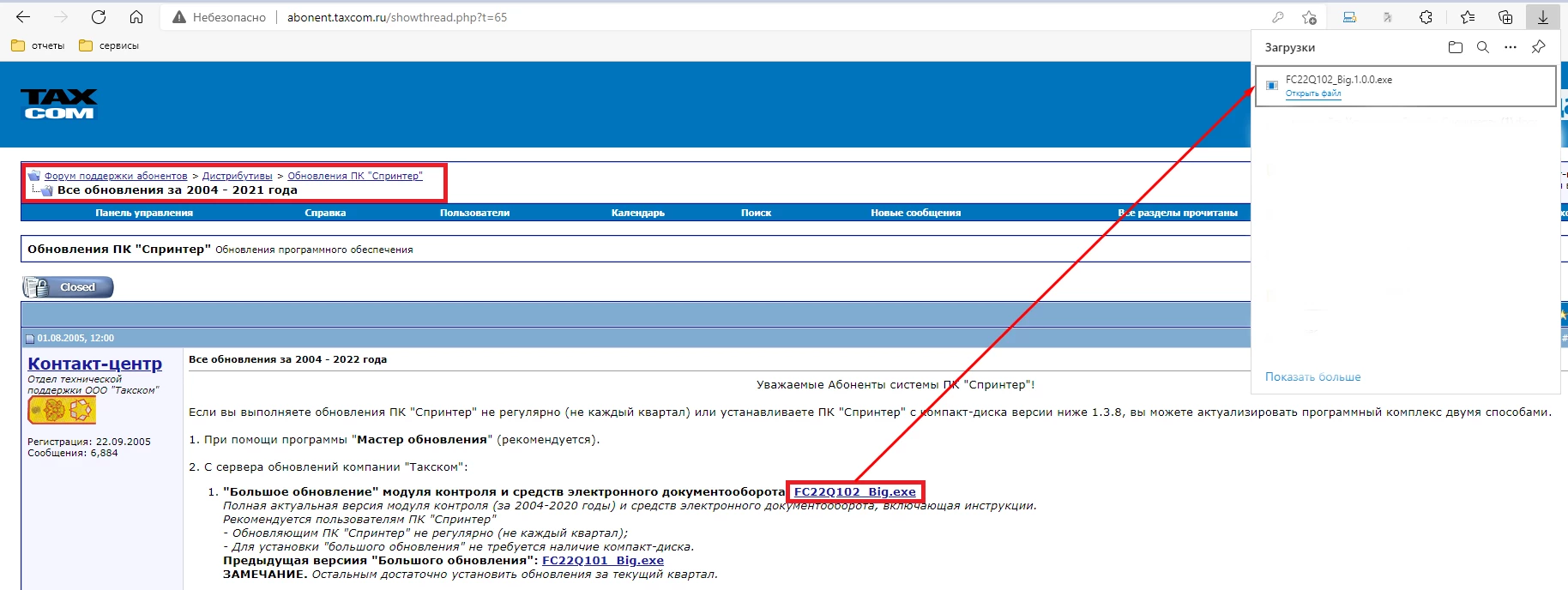The height and width of the screenshot is (590, 1568).
Task: Open downloads panel more options menu
Action: click(1510, 47)
